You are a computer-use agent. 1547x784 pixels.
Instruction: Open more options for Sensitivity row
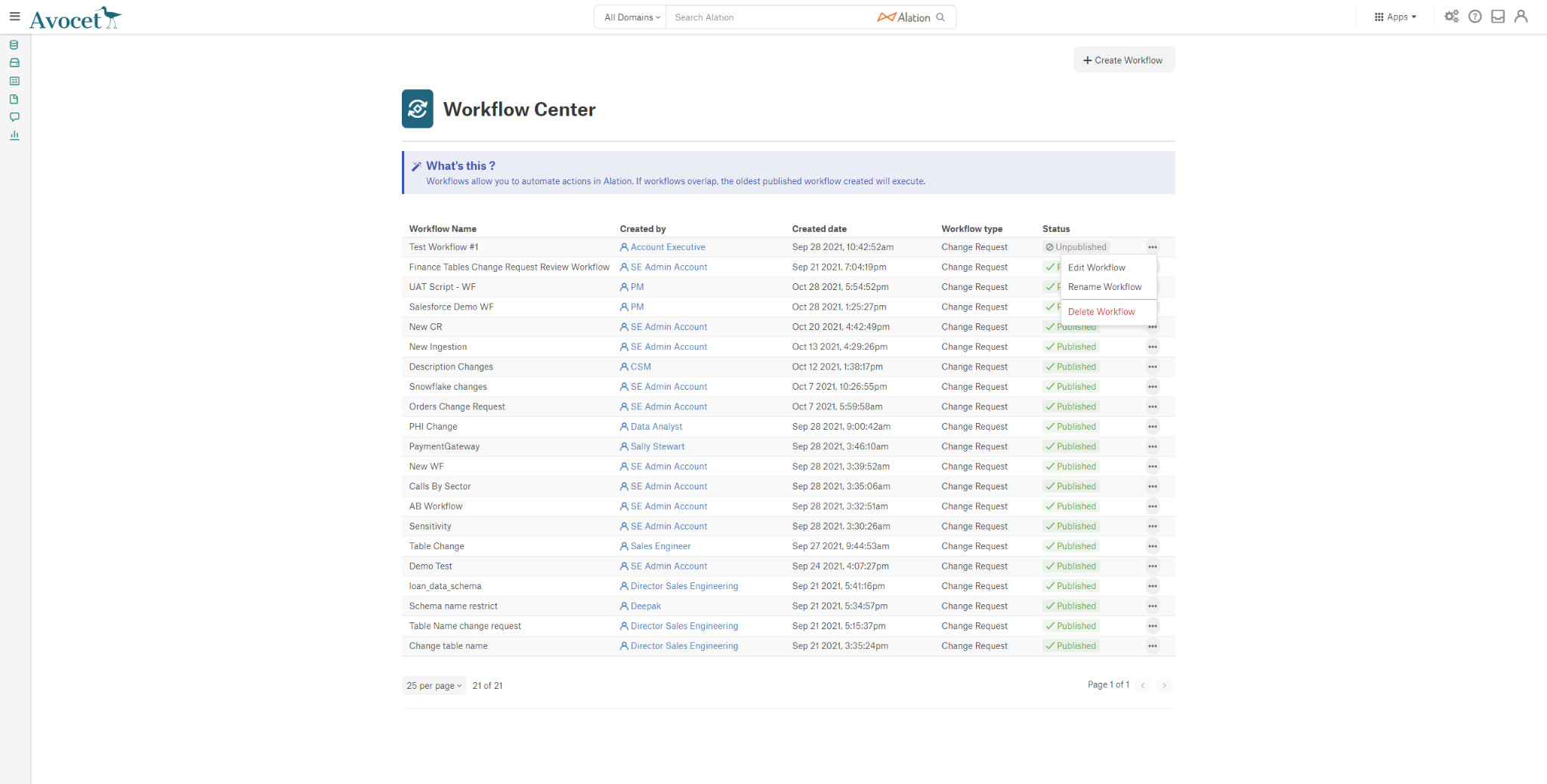(1153, 526)
